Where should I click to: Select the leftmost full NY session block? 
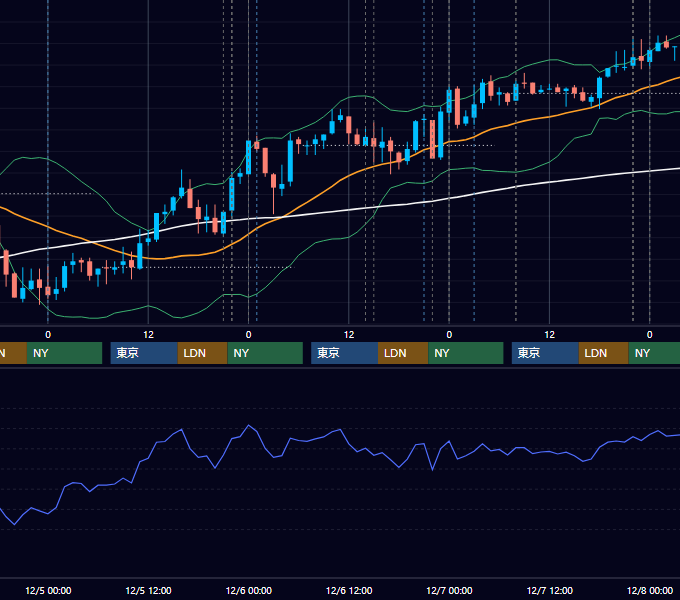click(64, 353)
